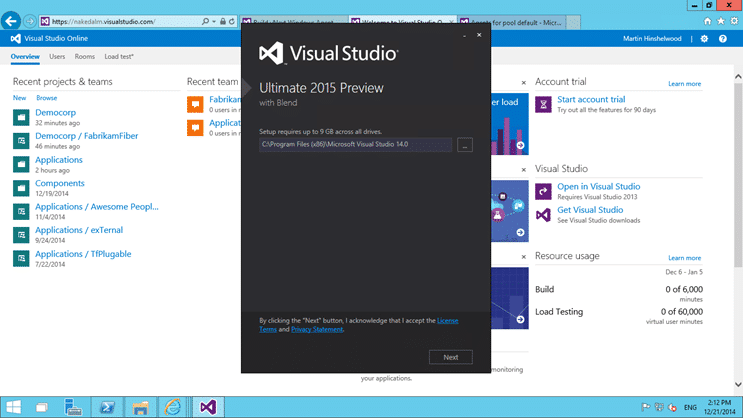
Task: Click the Get Visual Studio link
Action: coord(590,210)
